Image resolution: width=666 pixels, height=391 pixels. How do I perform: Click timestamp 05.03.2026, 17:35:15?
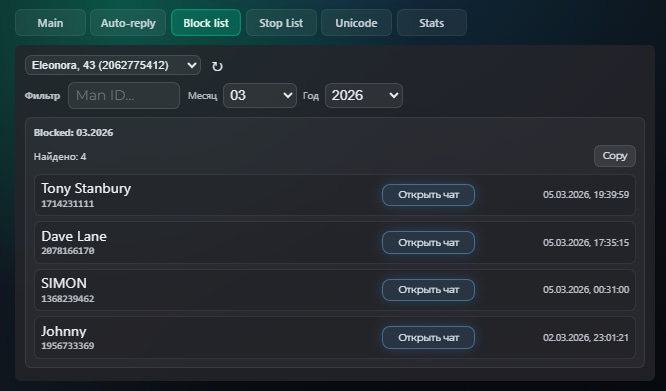coord(586,243)
